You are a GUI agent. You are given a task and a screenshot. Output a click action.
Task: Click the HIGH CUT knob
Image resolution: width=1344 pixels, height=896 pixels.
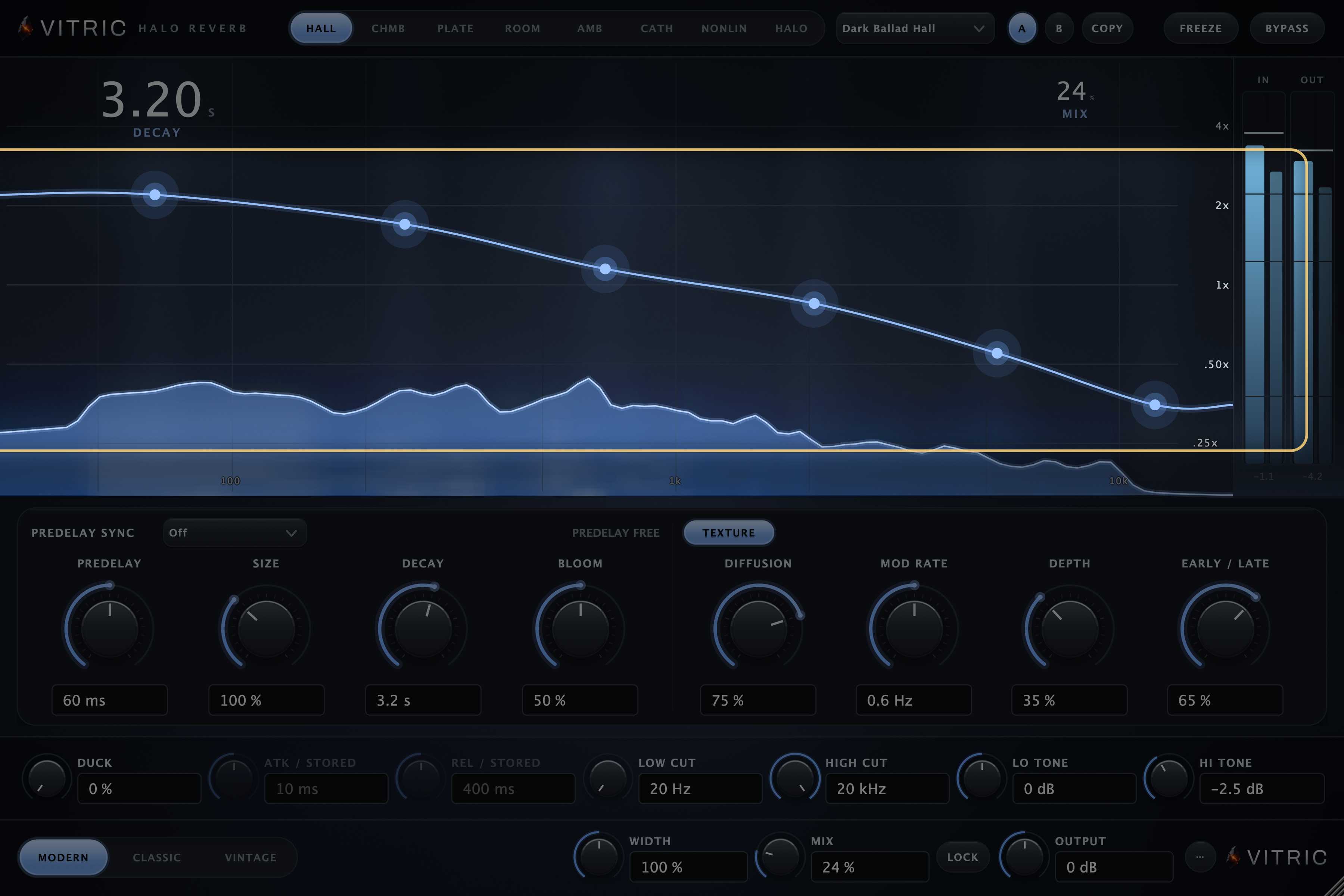pyautogui.click(x=794, y=778)
